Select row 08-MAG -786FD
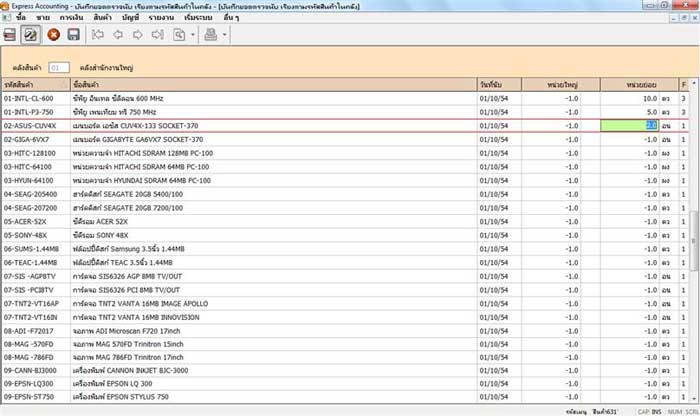Image resolution: width=700 pixels, height=416 pixels. click(x=345, y=358)
